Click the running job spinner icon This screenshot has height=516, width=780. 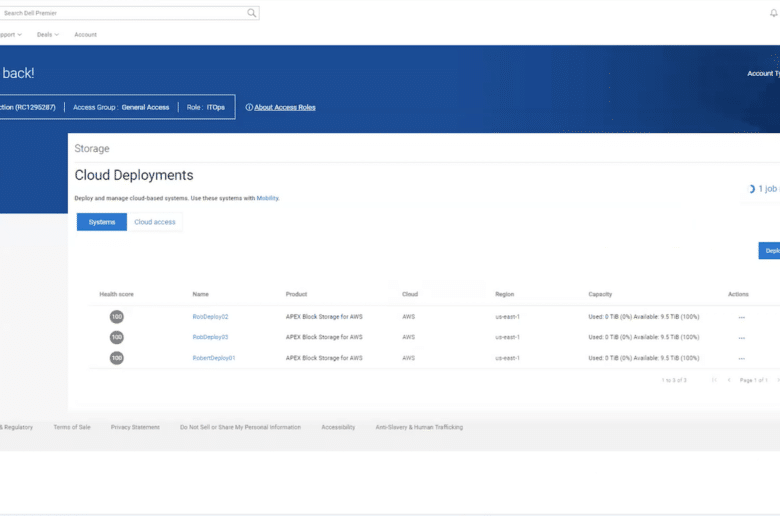tap(751, 189)
